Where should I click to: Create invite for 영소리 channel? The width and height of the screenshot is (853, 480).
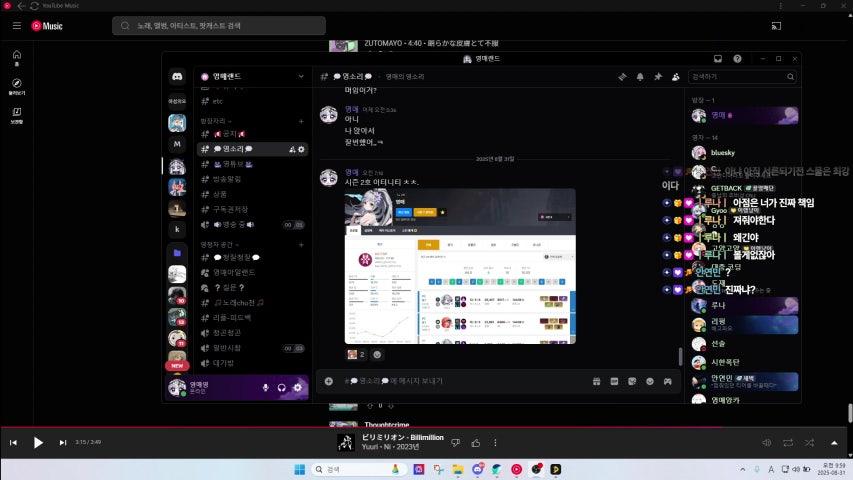tap(292, 149)
